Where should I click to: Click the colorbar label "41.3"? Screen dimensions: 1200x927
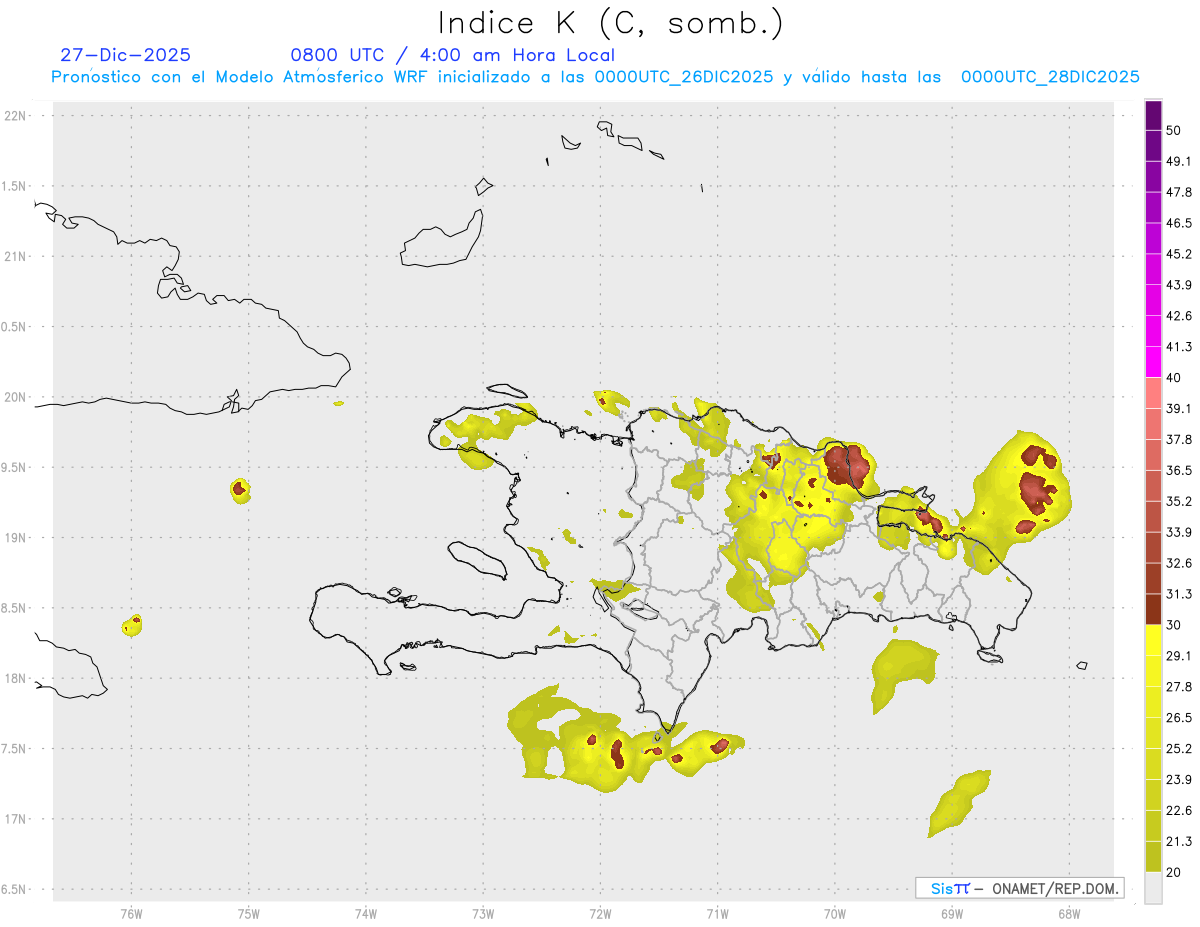pos(1178,347)
